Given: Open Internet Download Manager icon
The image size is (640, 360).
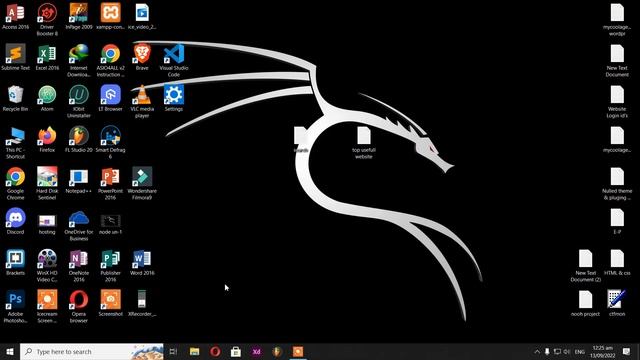Looking at the screenshot, I should click(x=79, y=60).
